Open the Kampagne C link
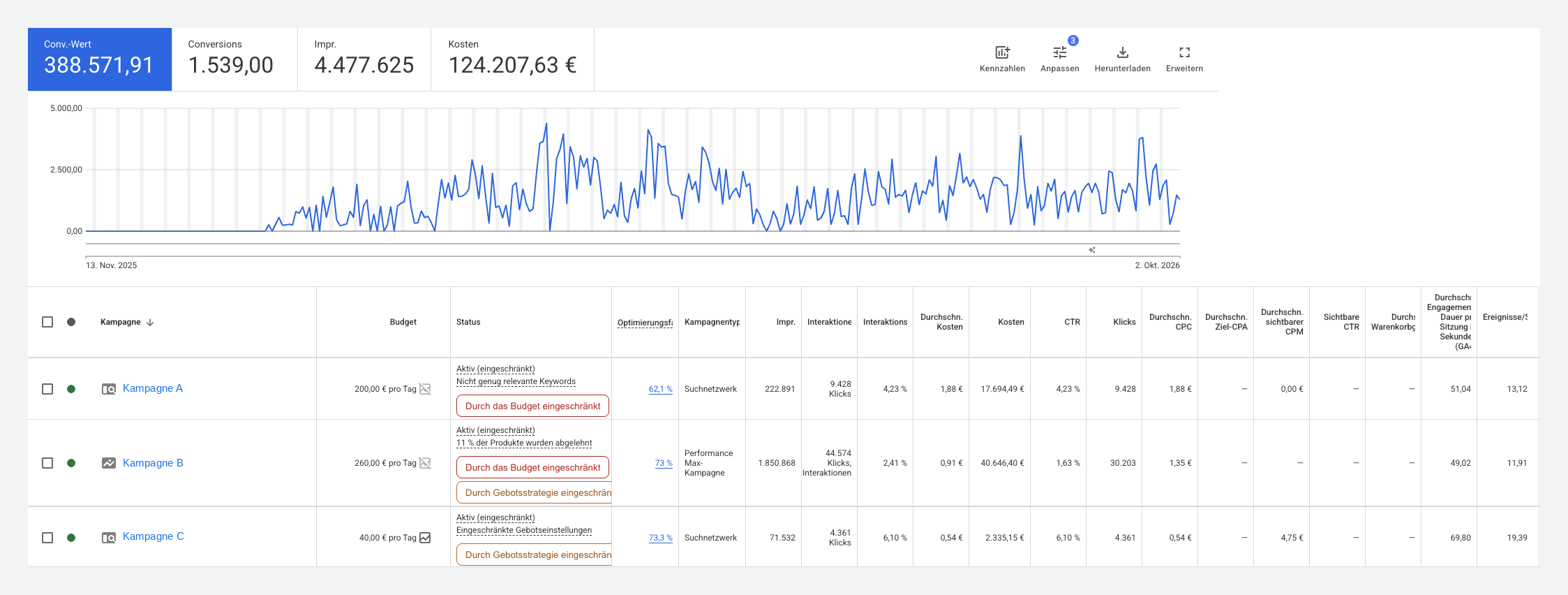Screen dimensions: 1568x595 (154, 536)
